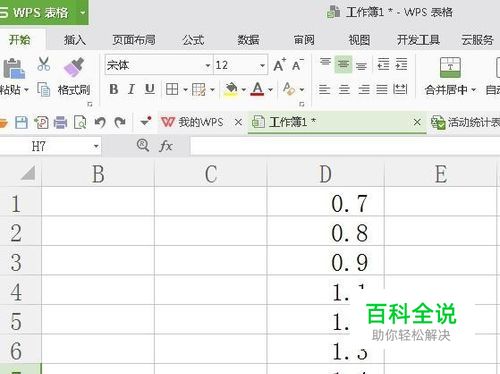Click Save floppy disk icon

21,122
